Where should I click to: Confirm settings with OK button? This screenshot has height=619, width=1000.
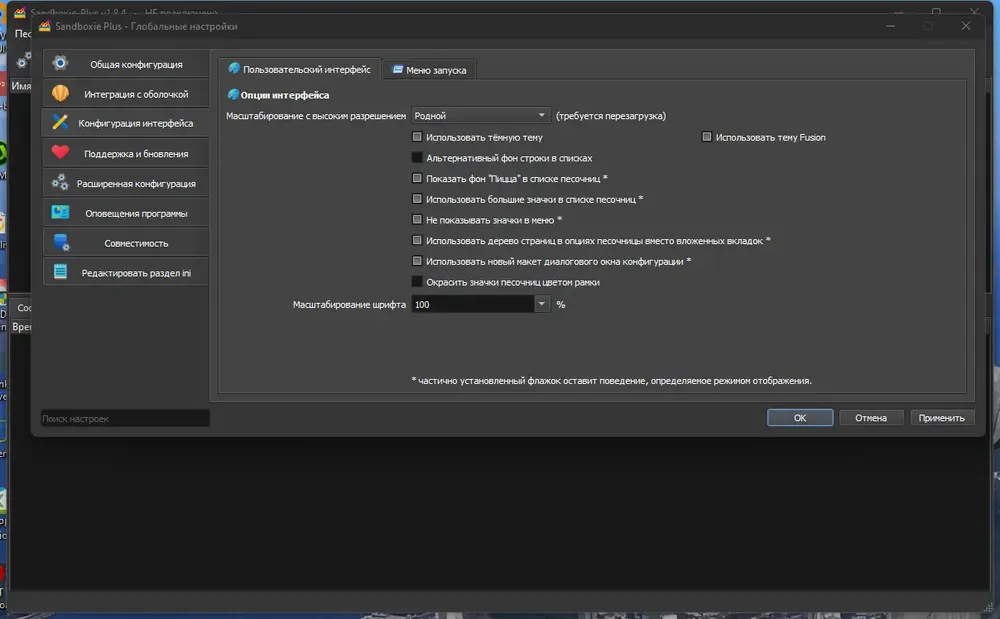click(800, 418)
